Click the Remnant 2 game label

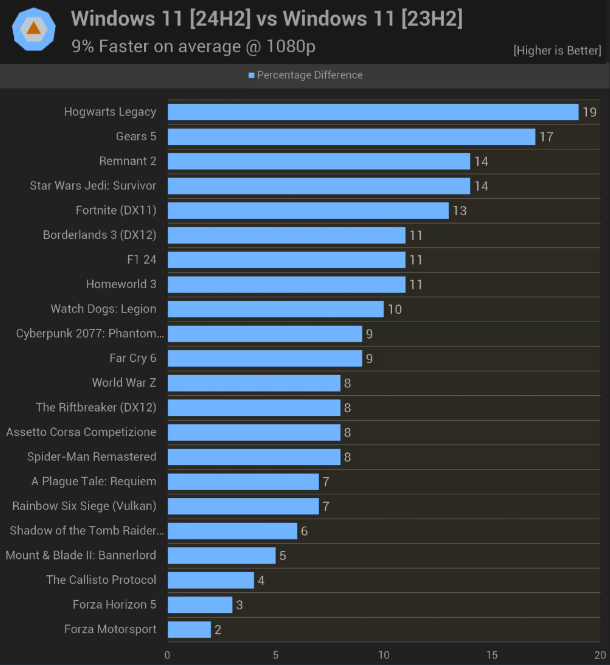tap(127, 161)
